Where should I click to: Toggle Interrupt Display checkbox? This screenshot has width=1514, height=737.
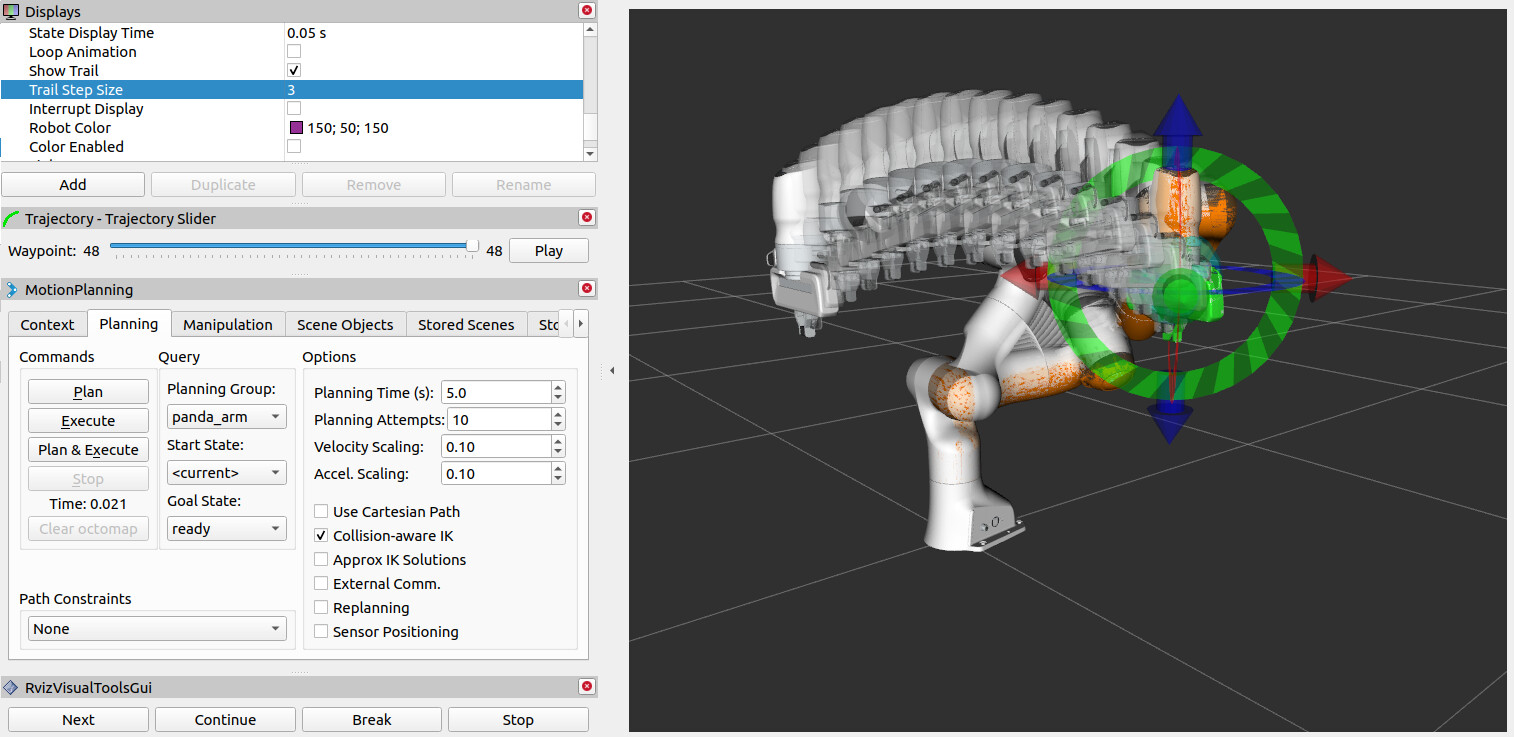point(294,109)
